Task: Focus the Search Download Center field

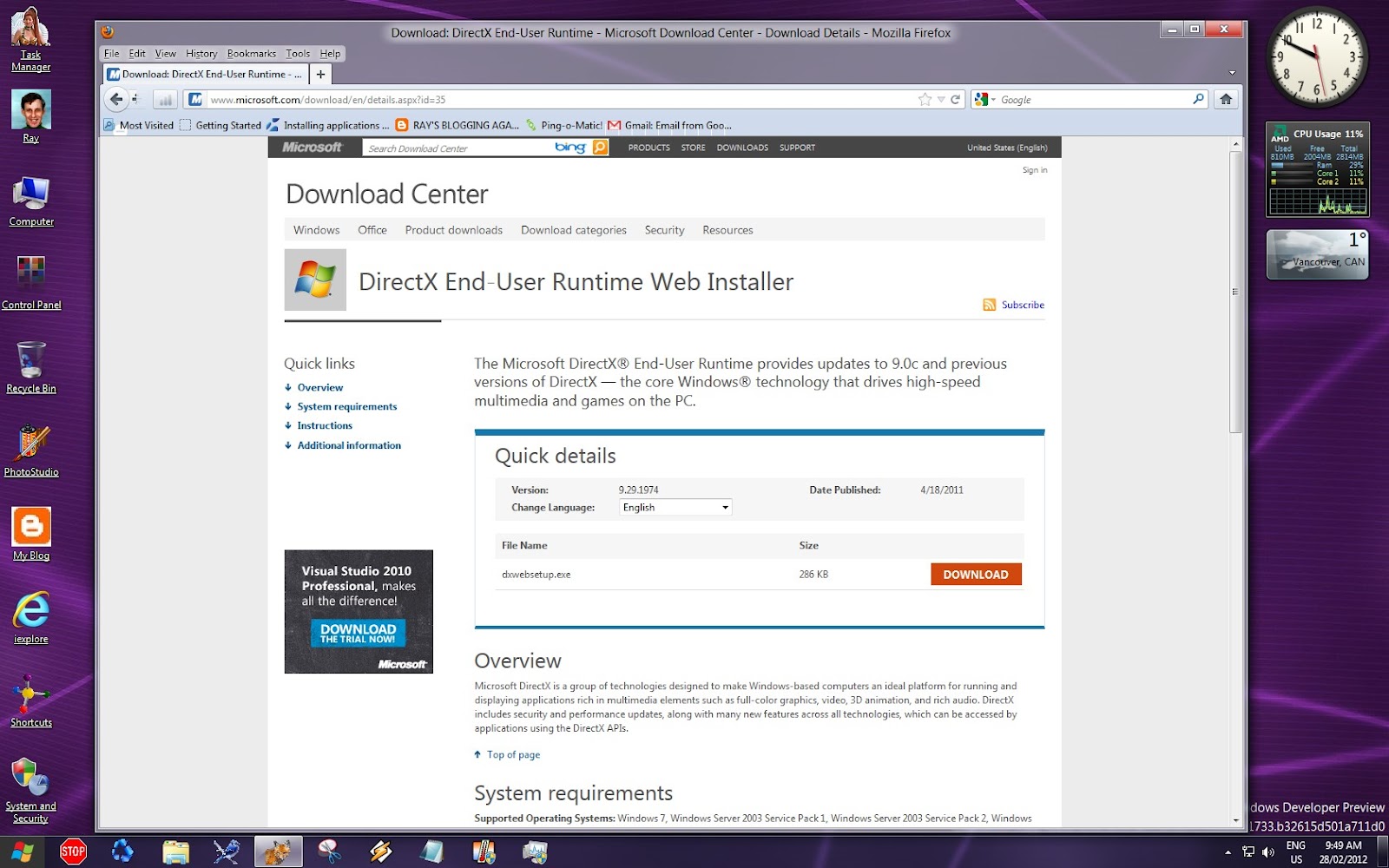Action: click(x=457, y=148)
